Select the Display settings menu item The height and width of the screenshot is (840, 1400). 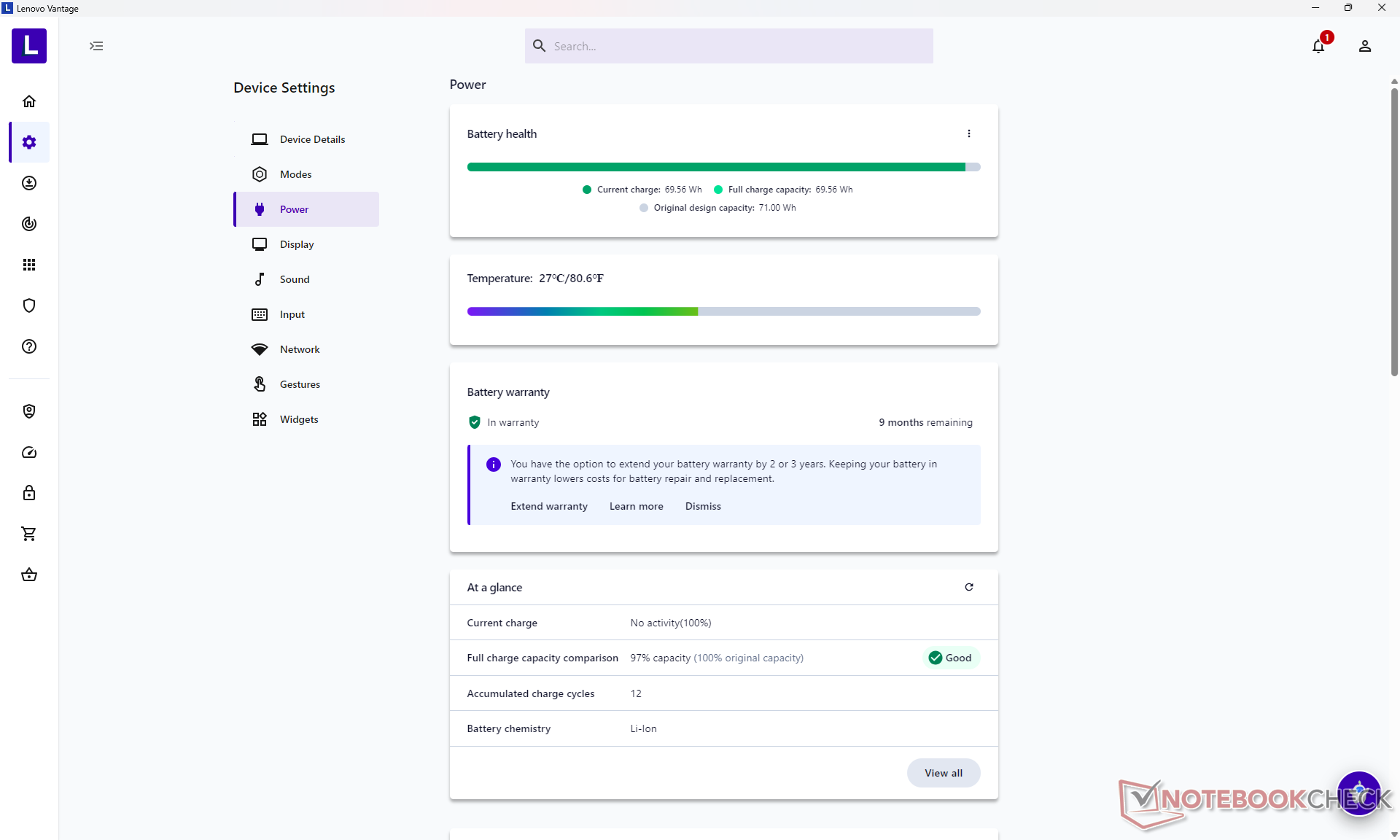pyautogui.click(x=296, y=244)
